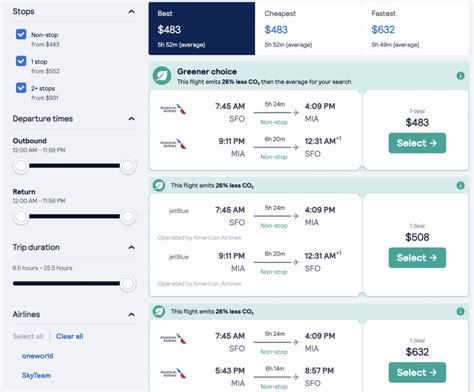
Task: Choose the oneworld alliance filter
Action: pyautogui.click(x=38, y=356)
